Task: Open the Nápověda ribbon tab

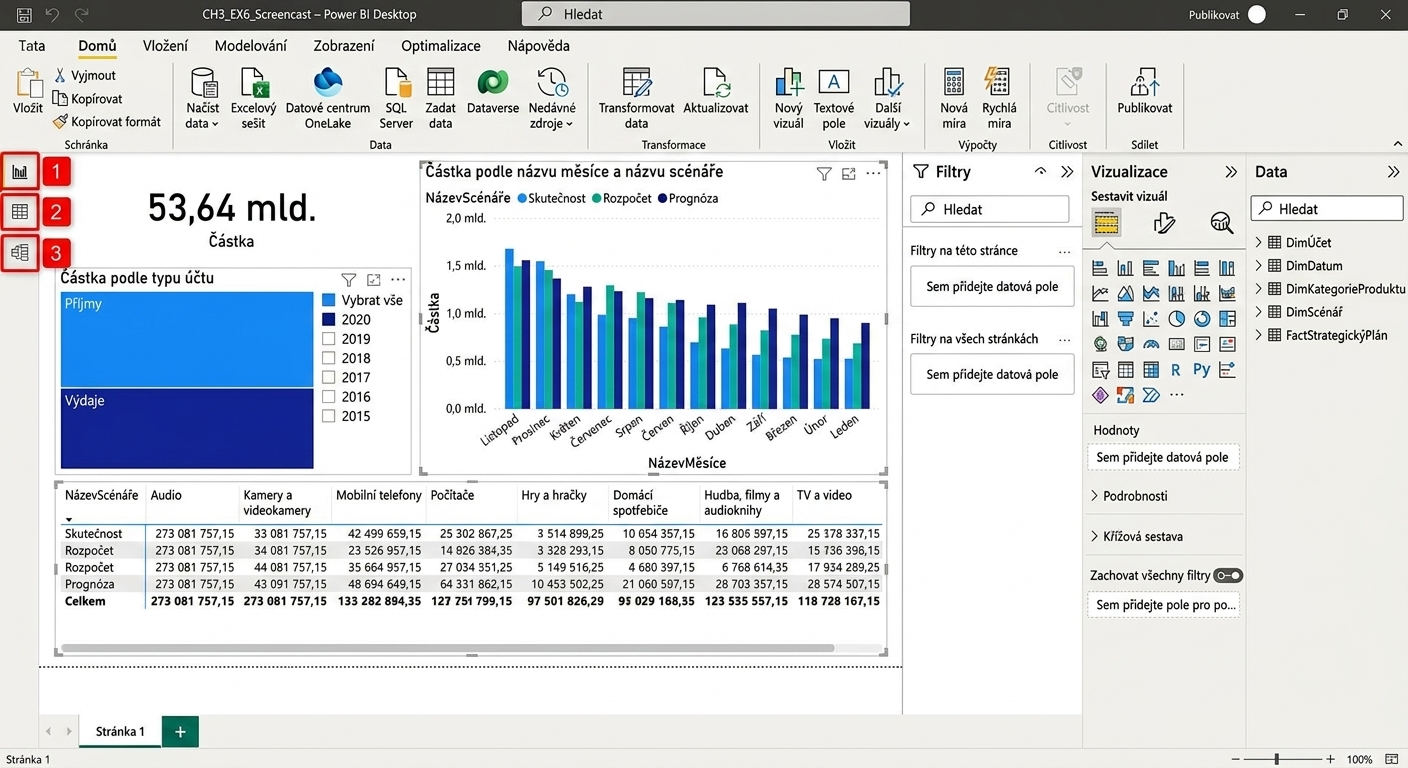Action: 538,46
